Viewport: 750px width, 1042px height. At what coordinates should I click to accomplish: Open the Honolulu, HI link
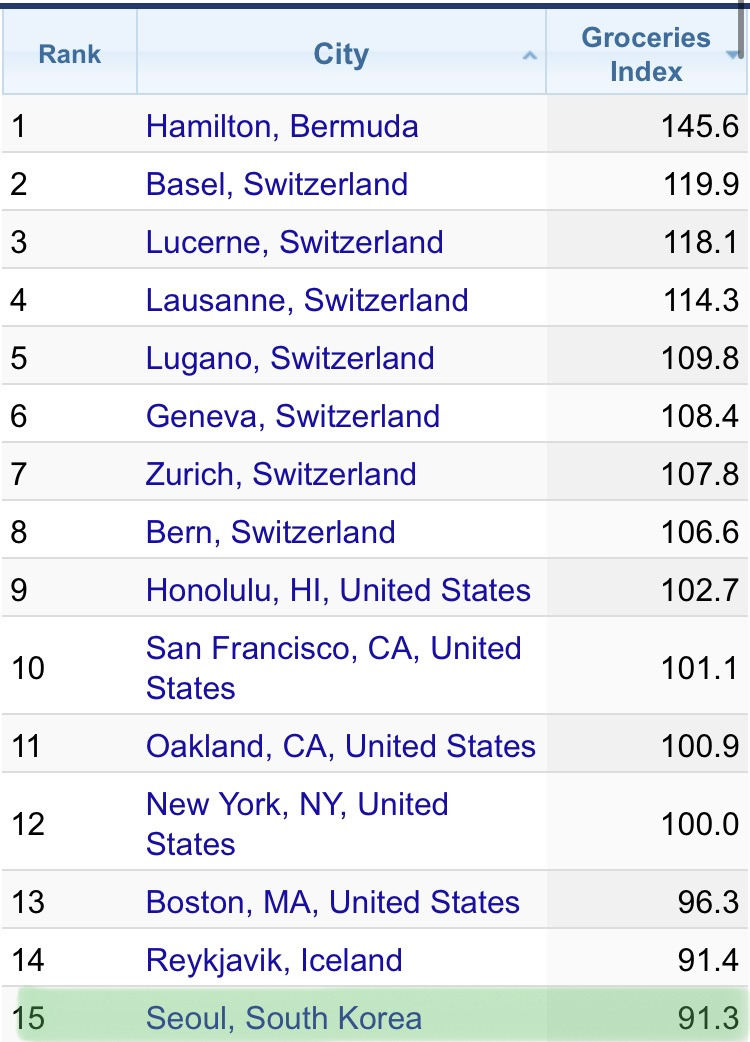pyautogui.click(x=338, y=590)
